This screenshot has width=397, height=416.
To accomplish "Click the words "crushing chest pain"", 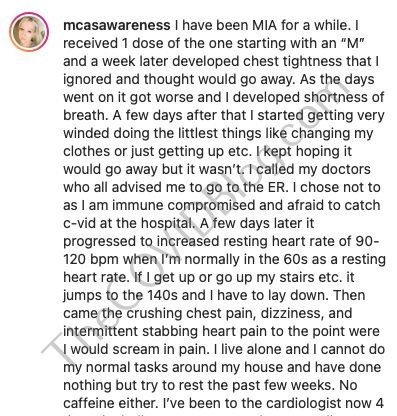I will (x=191, y=314).
